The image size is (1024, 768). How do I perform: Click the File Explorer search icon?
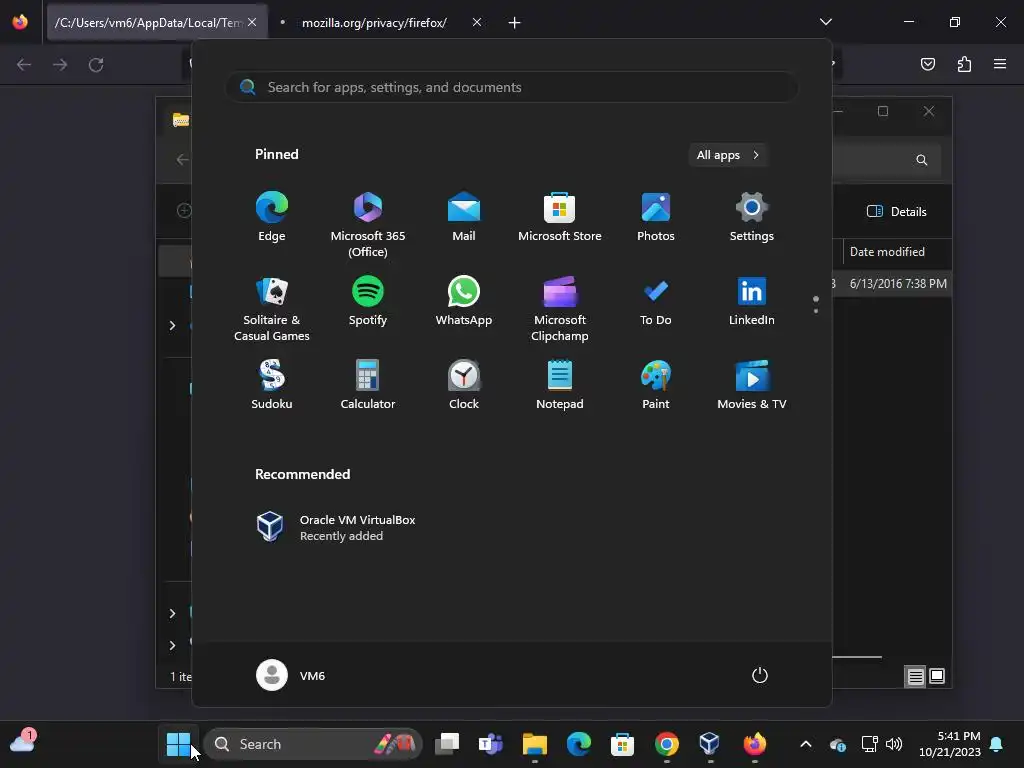point(921,160)
